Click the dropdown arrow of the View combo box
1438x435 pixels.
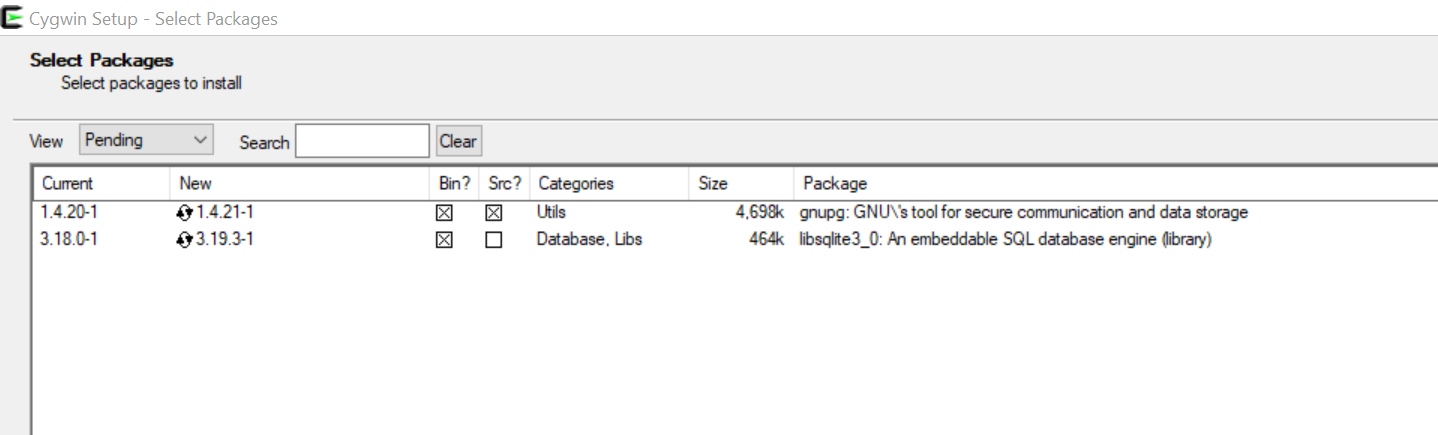[x=200, y=140]
